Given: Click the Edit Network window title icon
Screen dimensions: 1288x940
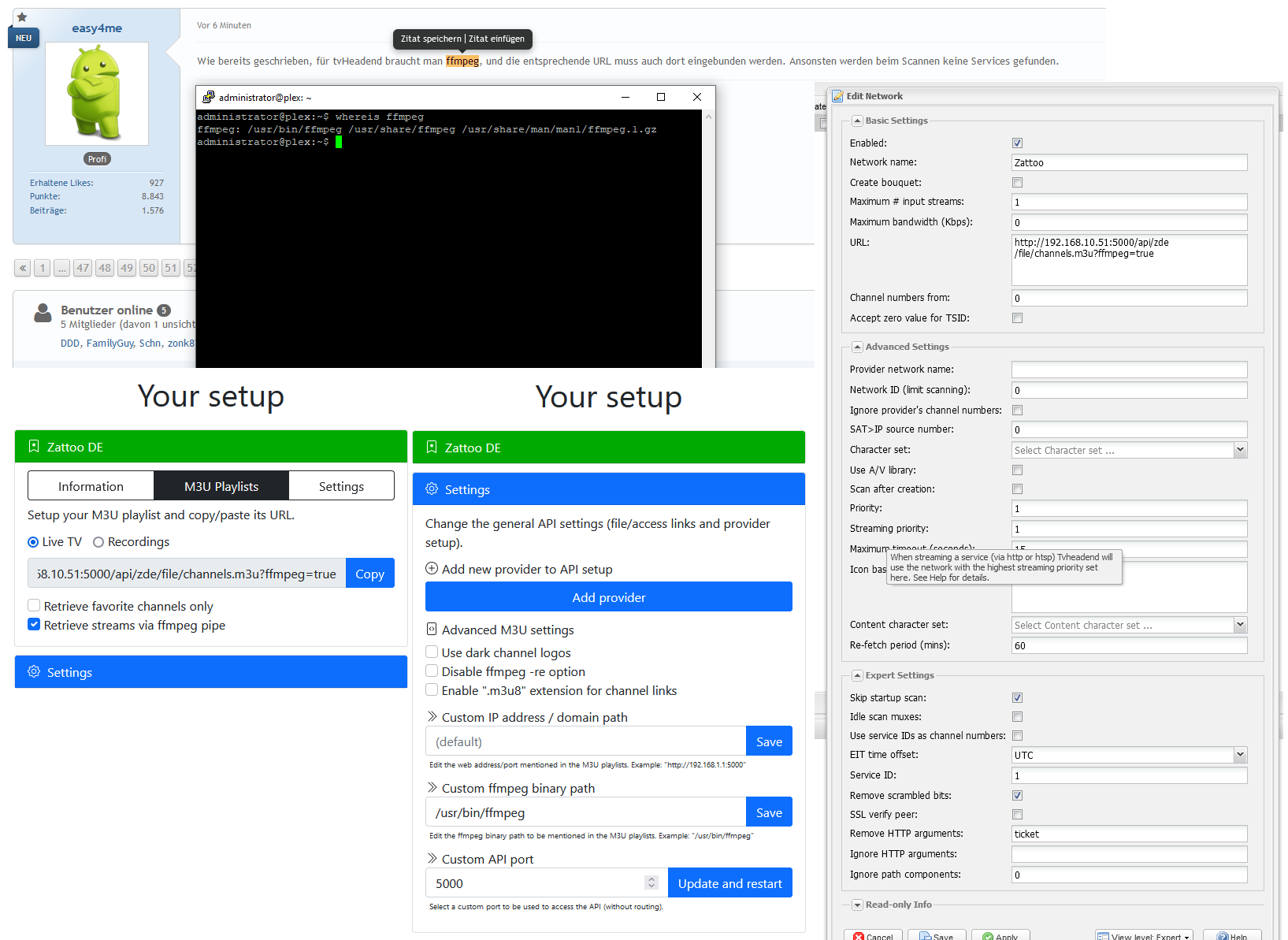Looking at the screenshot, I should [x=838, y=96].
